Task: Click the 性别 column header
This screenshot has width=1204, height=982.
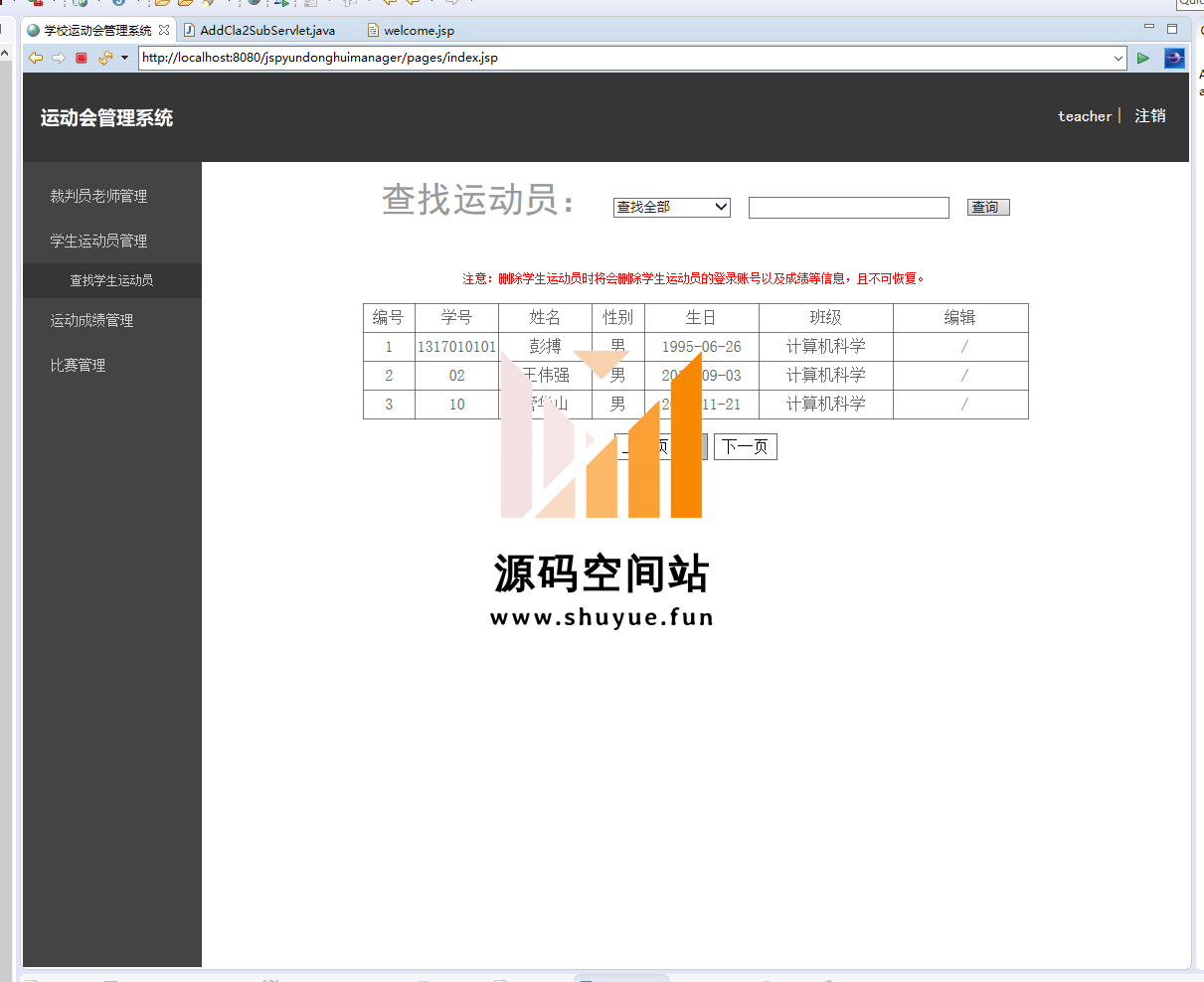Action: click(x=618, y=317)
